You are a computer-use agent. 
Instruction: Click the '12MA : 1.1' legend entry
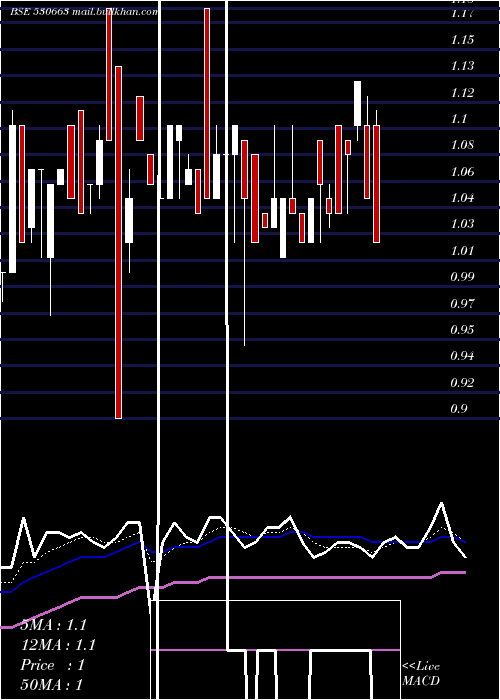[58, 645]
